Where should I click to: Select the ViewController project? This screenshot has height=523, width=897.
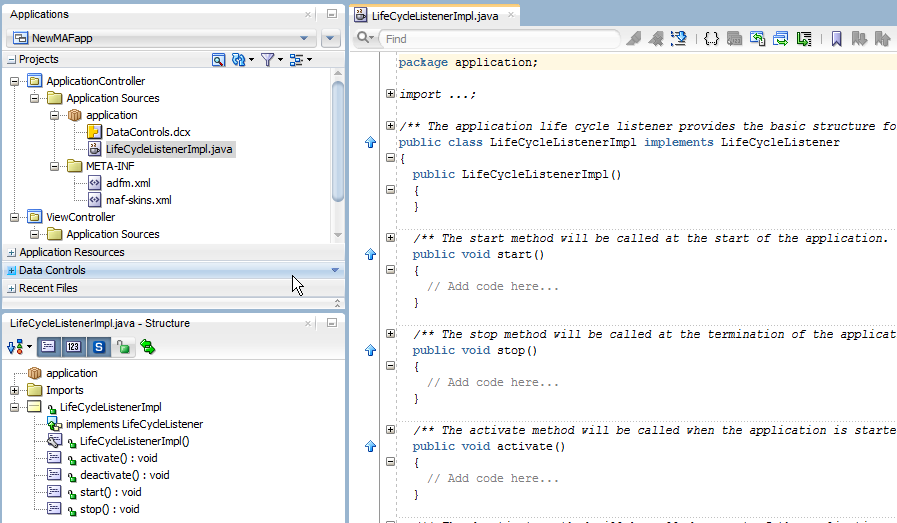80,217
